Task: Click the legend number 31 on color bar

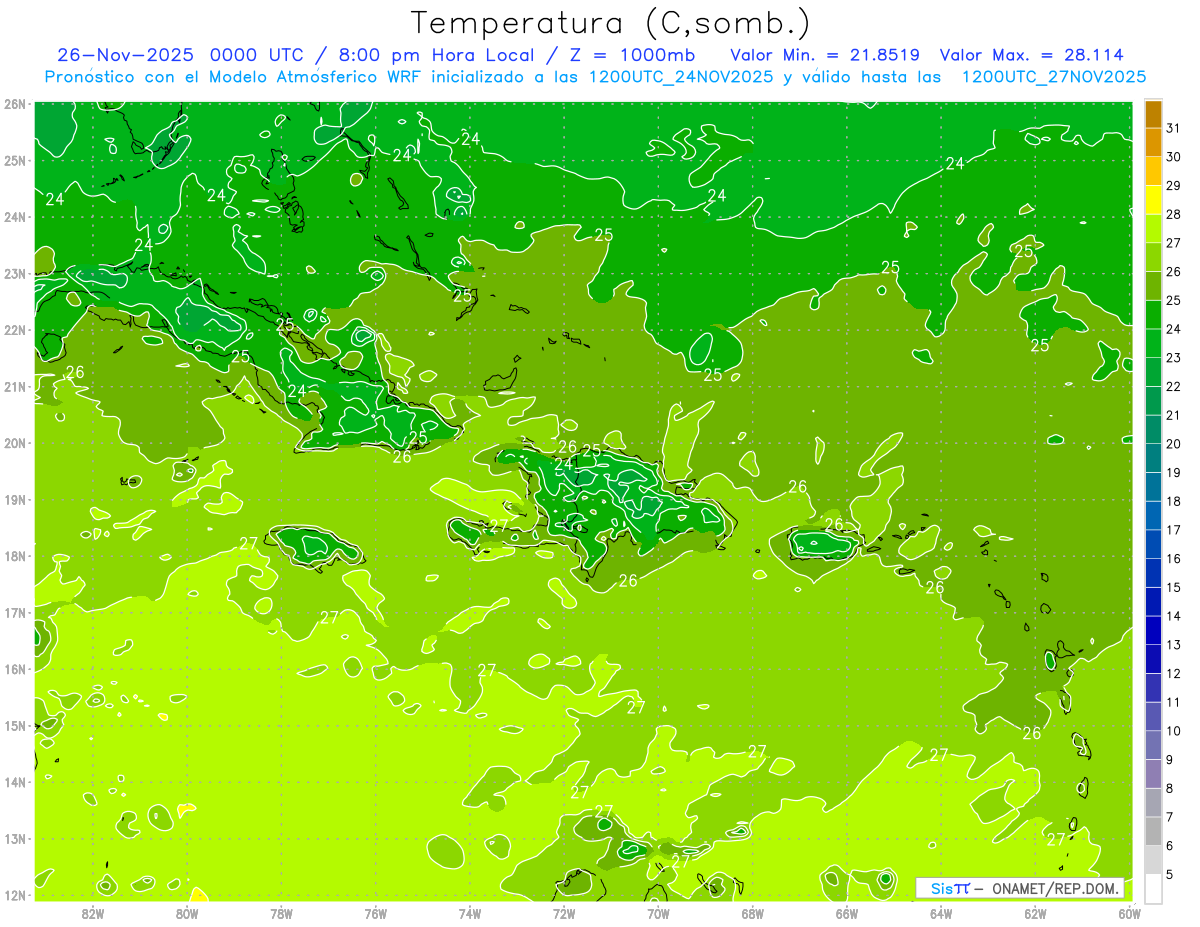Action: point(1174,128)
